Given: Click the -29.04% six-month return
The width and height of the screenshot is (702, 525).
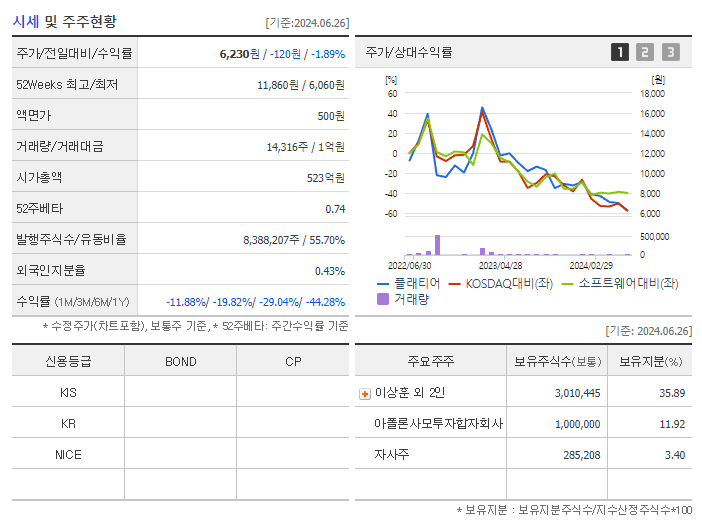Looking at the screenshot, I should [279, 302].
